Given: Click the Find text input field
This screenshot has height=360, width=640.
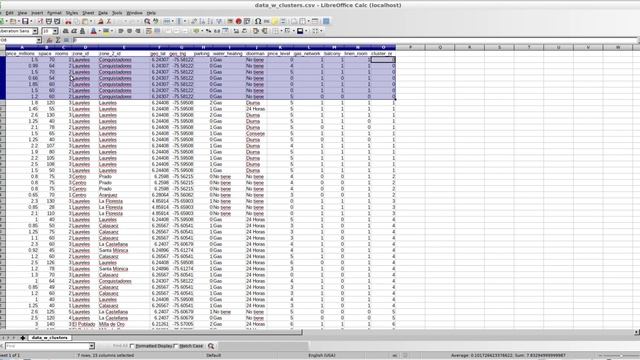Looking at the screenshot, I should point(47,346).
